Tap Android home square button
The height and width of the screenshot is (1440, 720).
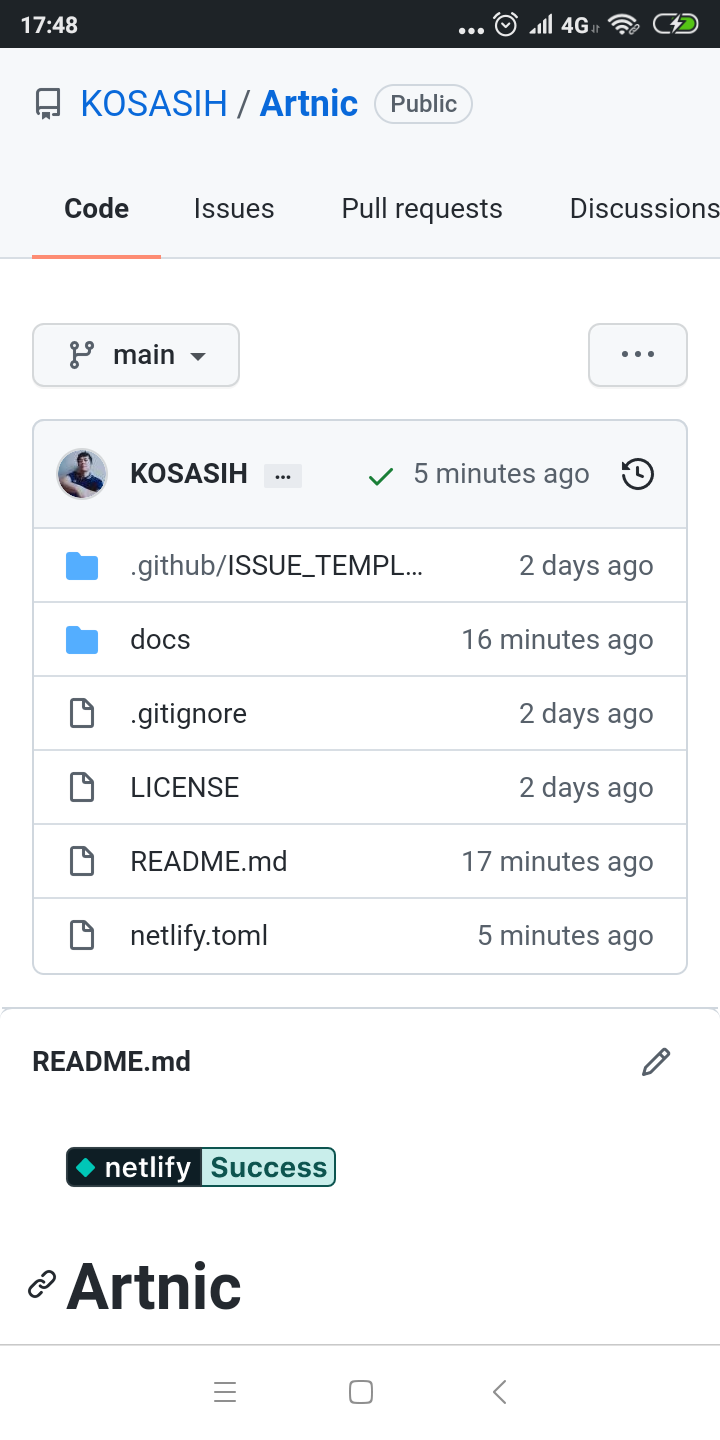pos(361,1392)
